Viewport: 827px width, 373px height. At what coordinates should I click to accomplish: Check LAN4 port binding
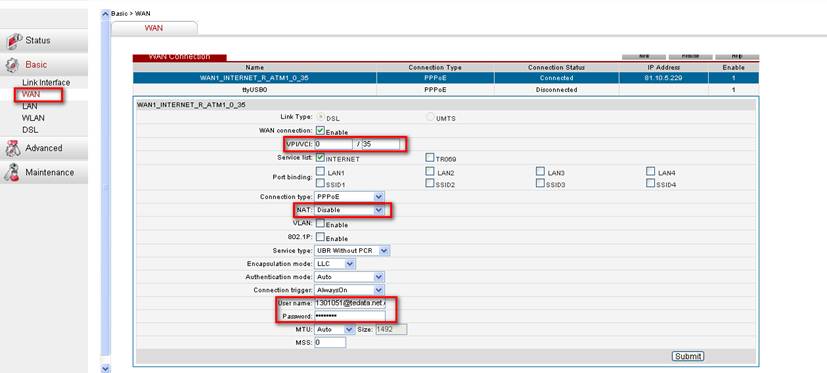click(650, 171)
